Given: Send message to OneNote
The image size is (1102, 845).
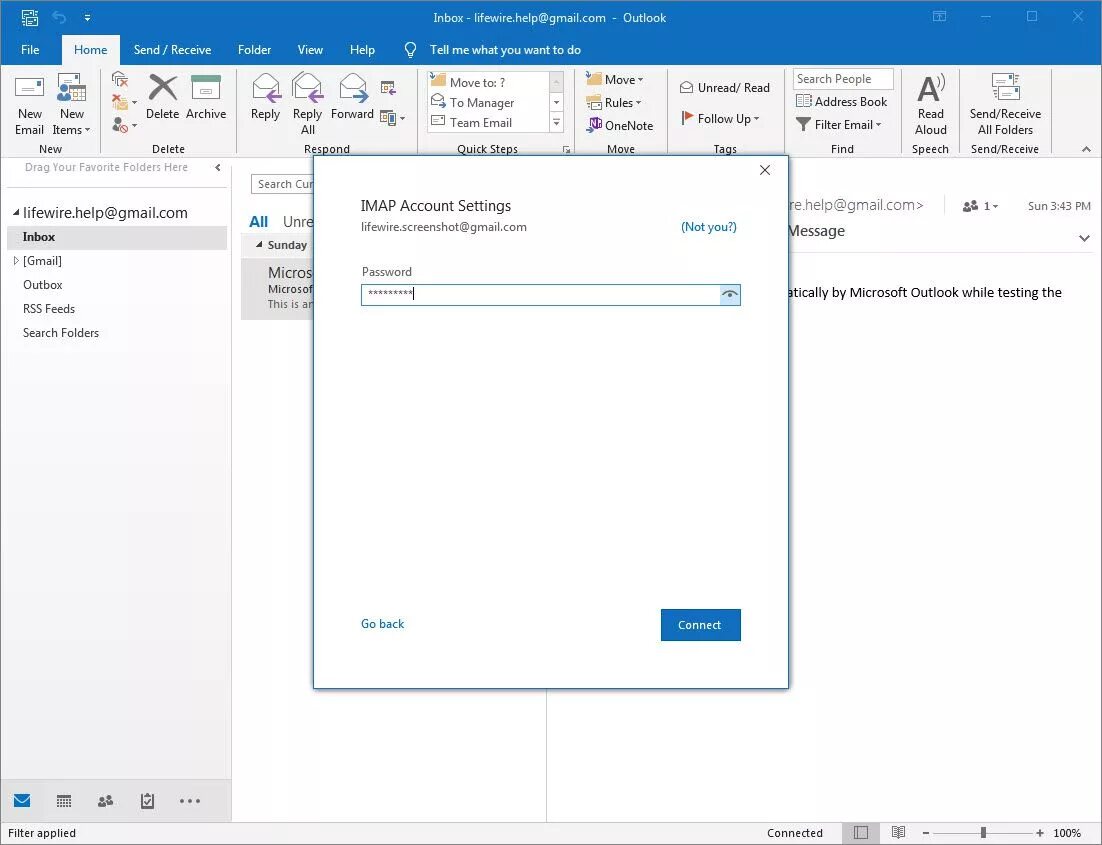Looking at the screenshot, I should 620,125.
